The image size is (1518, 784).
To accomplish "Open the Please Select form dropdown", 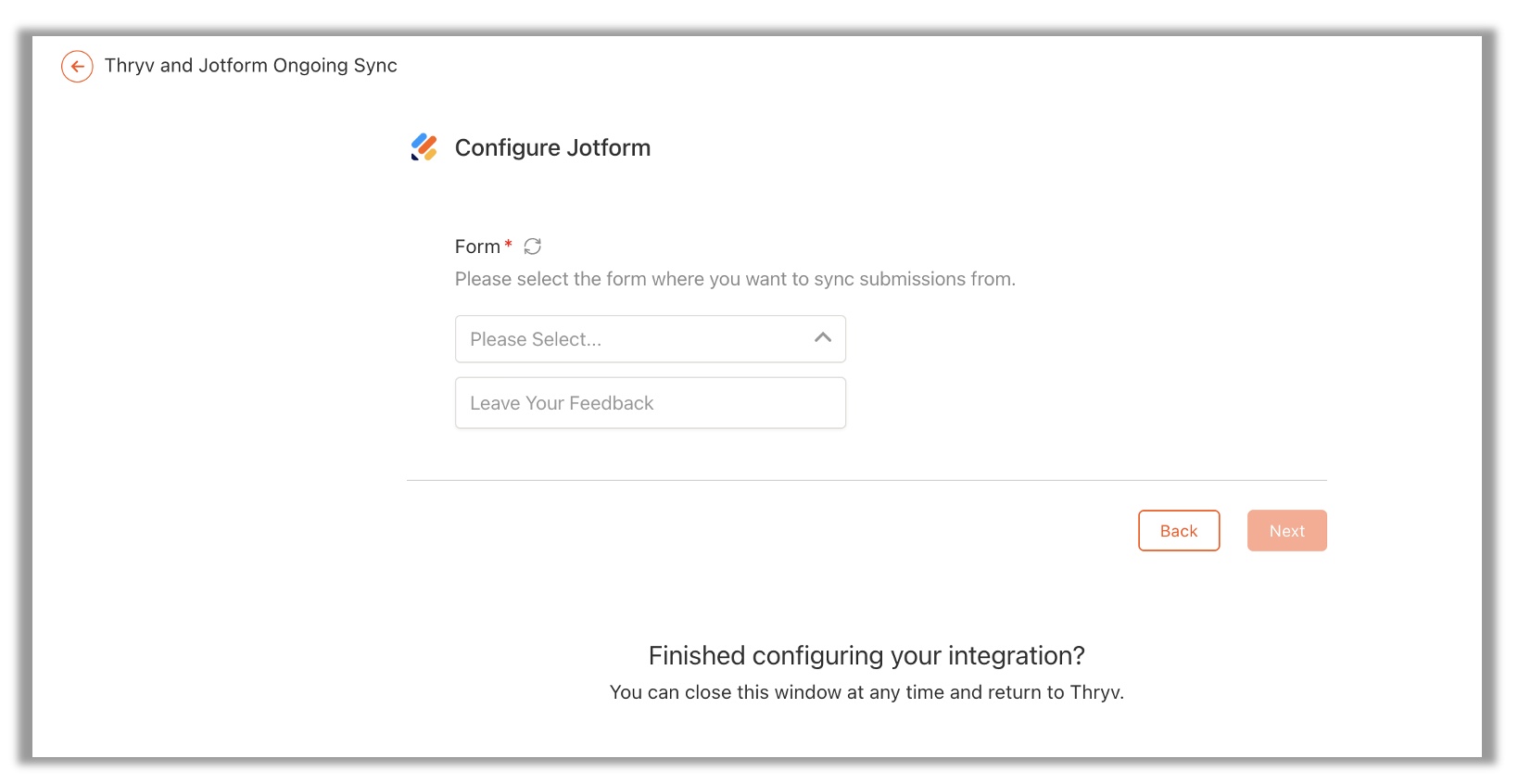I will pyautogui.click(x=651, y=339).
